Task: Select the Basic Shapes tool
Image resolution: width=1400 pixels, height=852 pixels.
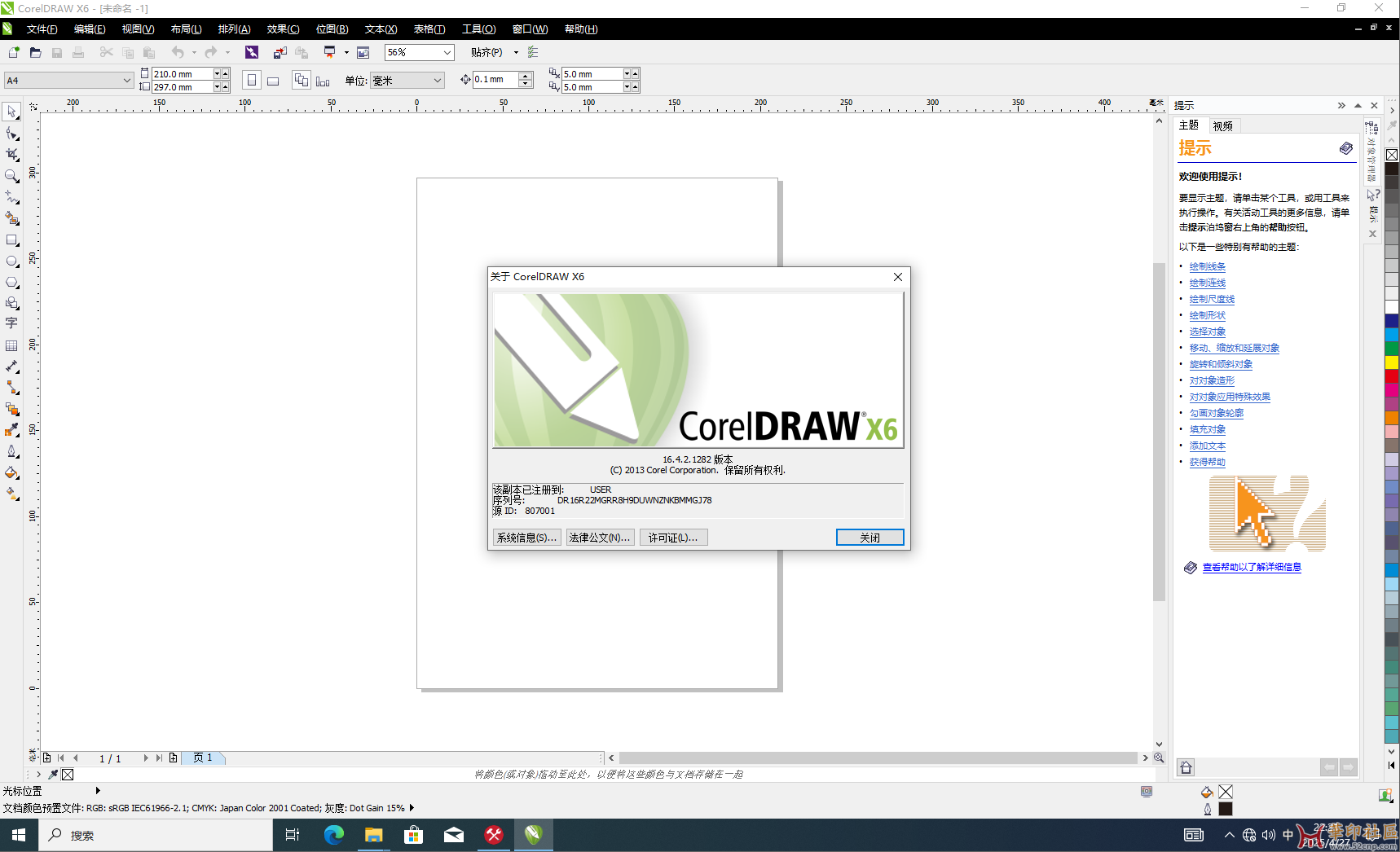Action: coord(11,303)
